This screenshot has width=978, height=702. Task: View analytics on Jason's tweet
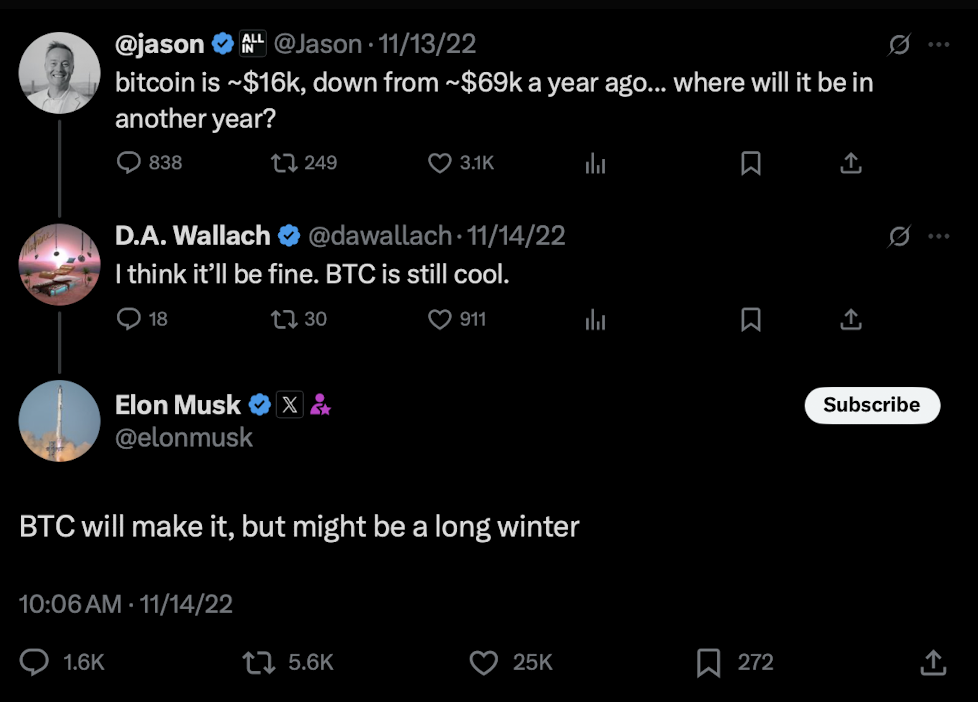click(x=595, y=163)
